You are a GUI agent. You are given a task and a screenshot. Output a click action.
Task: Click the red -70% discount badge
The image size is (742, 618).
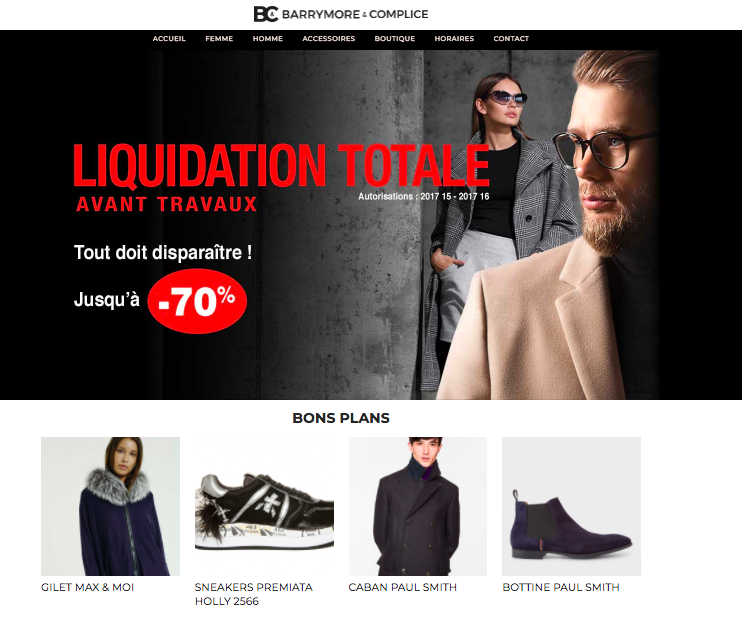197,301
